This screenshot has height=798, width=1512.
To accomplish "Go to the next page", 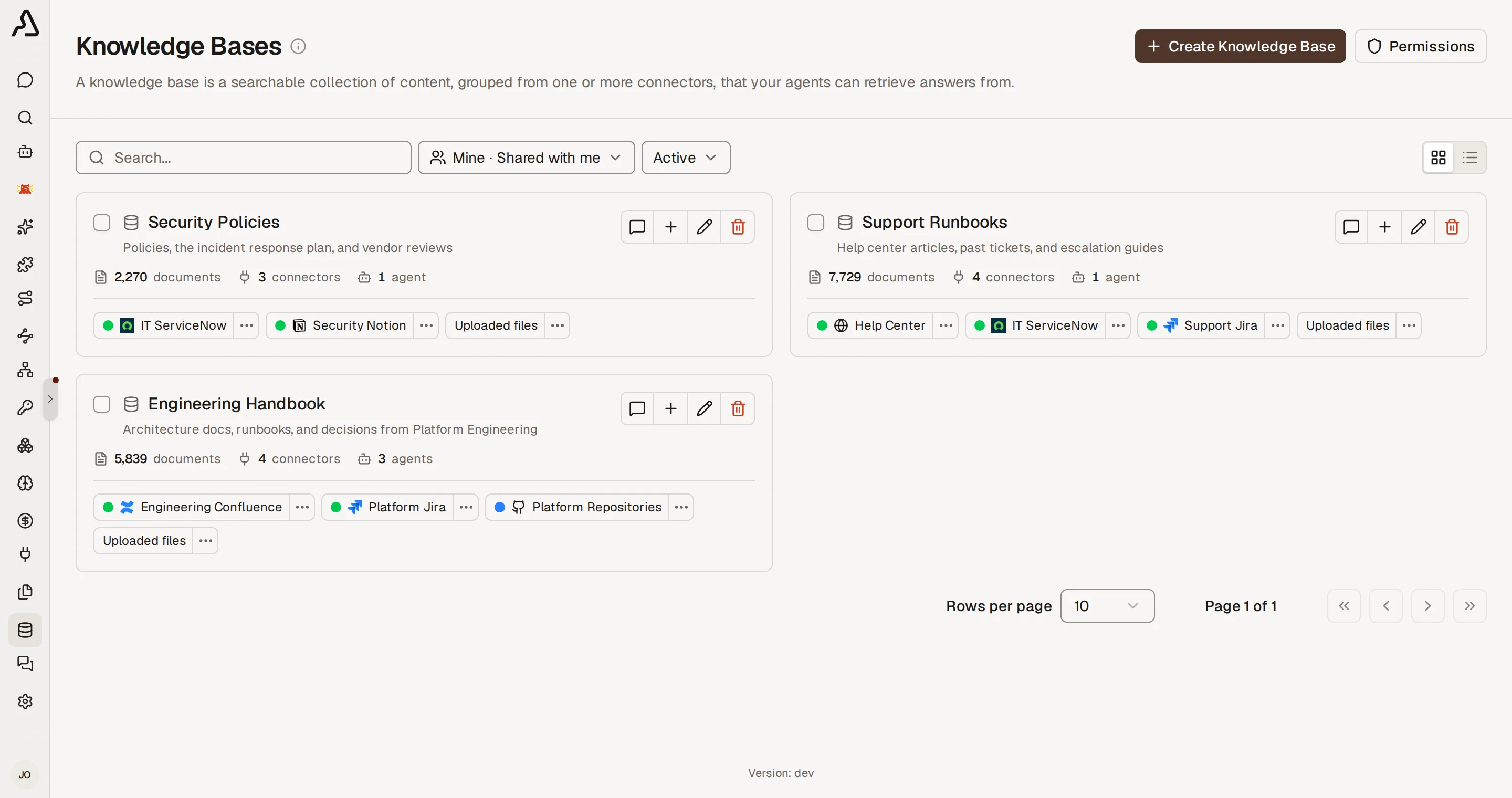I will tap(1427, 605).
